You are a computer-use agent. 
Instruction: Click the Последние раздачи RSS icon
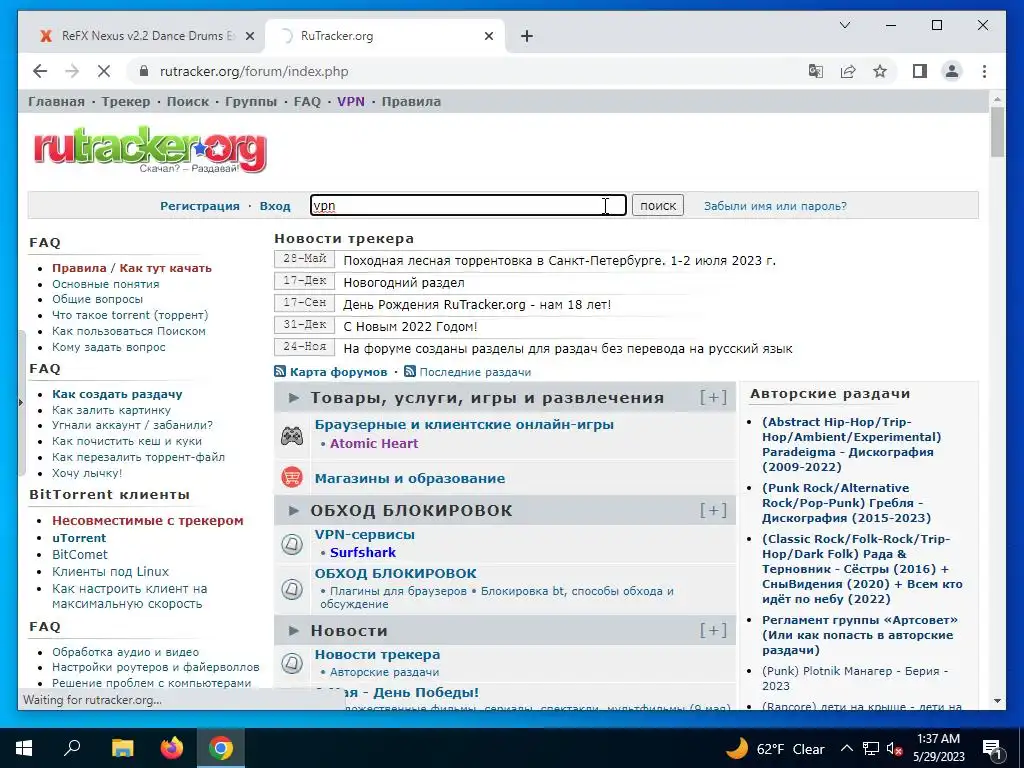pyautogui.click(x=410, y=372)
